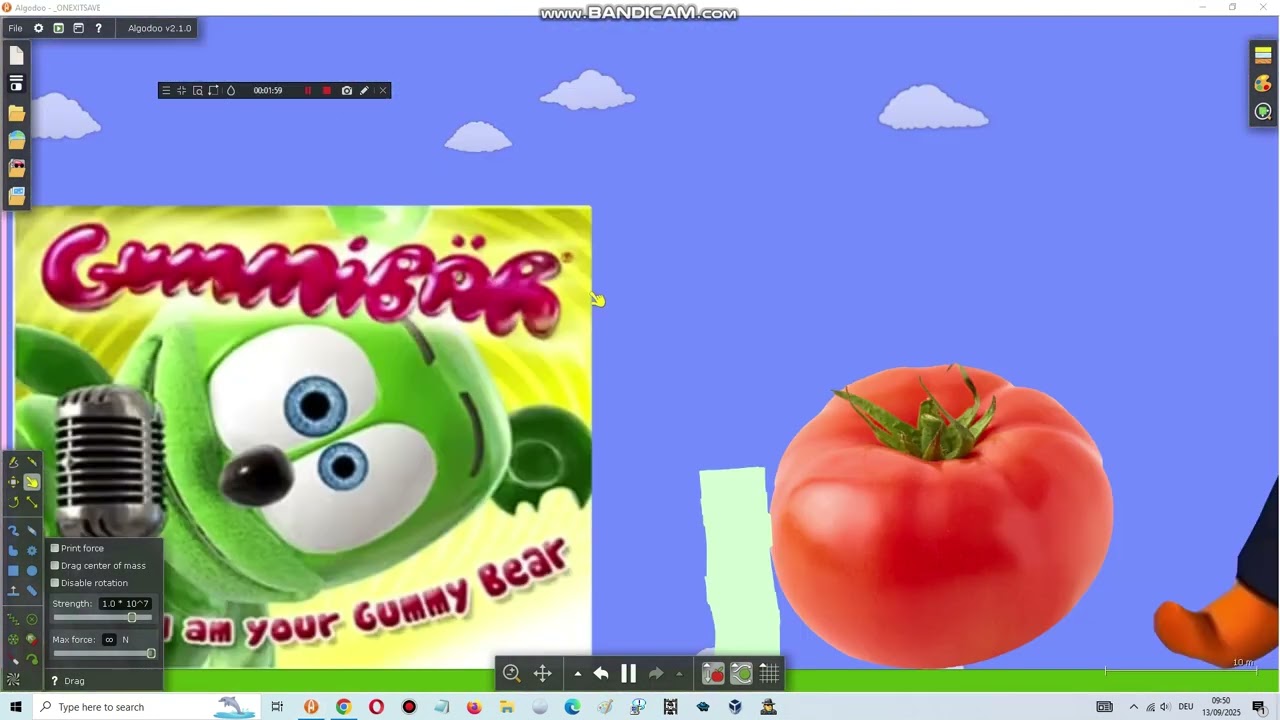This screenshot has height=720, width=1280.
Task: Open the components folder with red car
Action: tap(16, 168)
